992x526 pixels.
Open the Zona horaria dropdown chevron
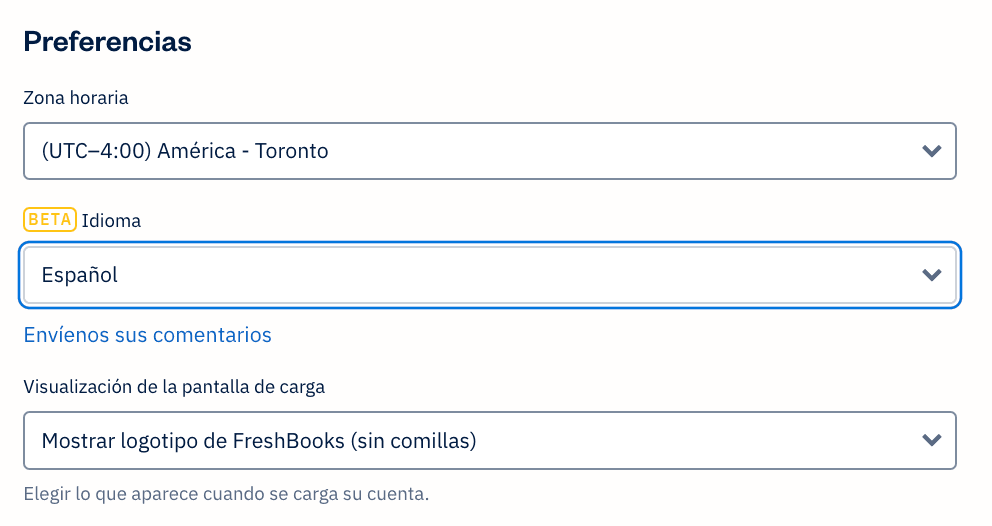click(931, 151)
